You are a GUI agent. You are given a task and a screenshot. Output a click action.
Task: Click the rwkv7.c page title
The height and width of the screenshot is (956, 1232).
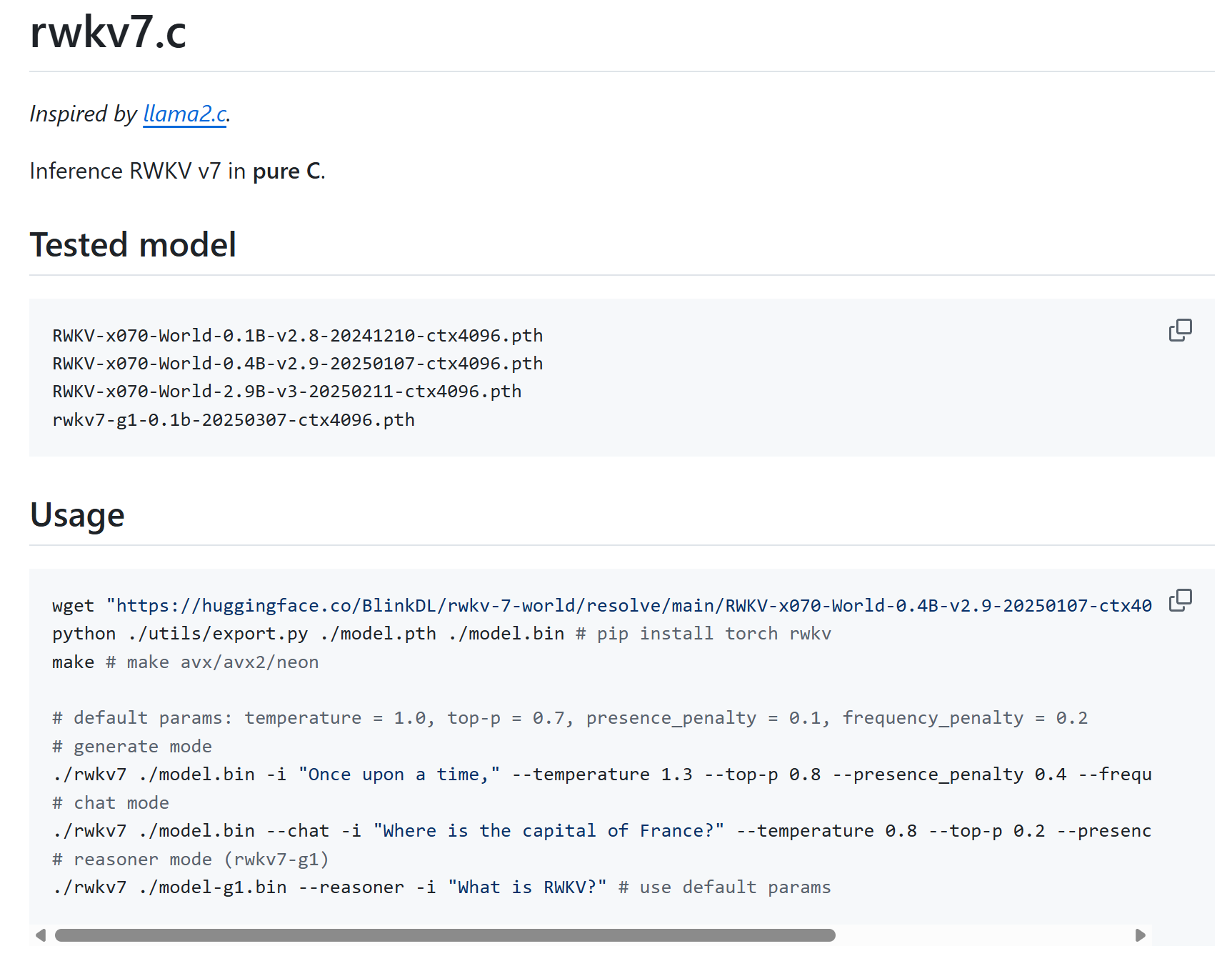click(107, 34)
